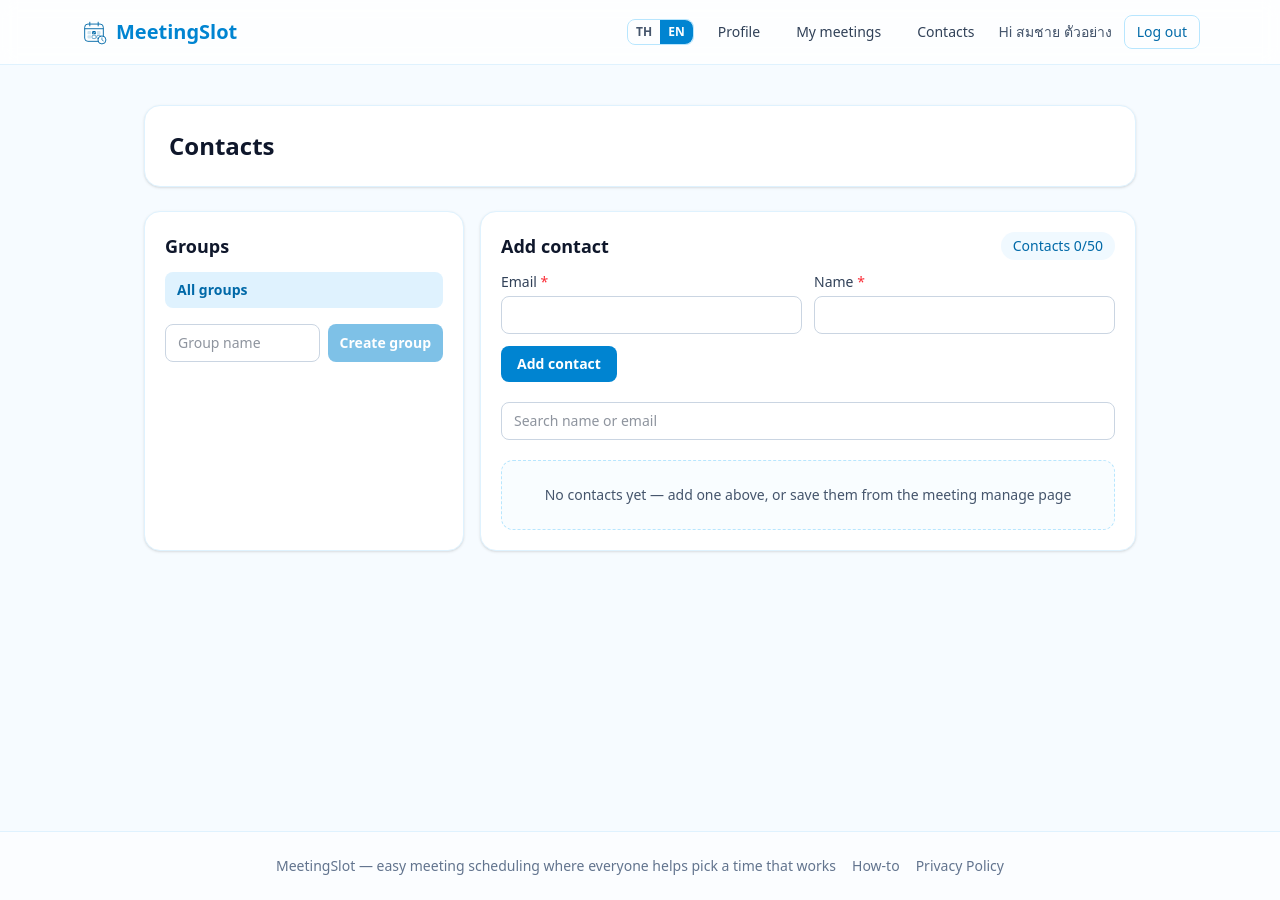Click the blue Add contact button

559,364
